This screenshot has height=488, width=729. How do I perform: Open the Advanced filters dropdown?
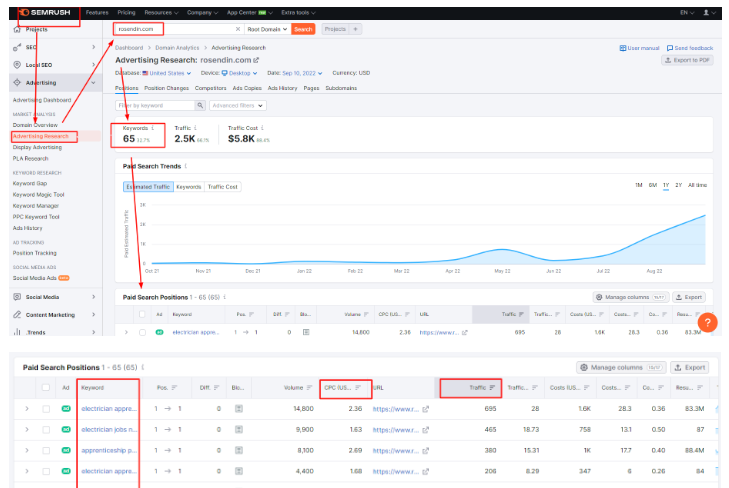[x=238, y=106]
